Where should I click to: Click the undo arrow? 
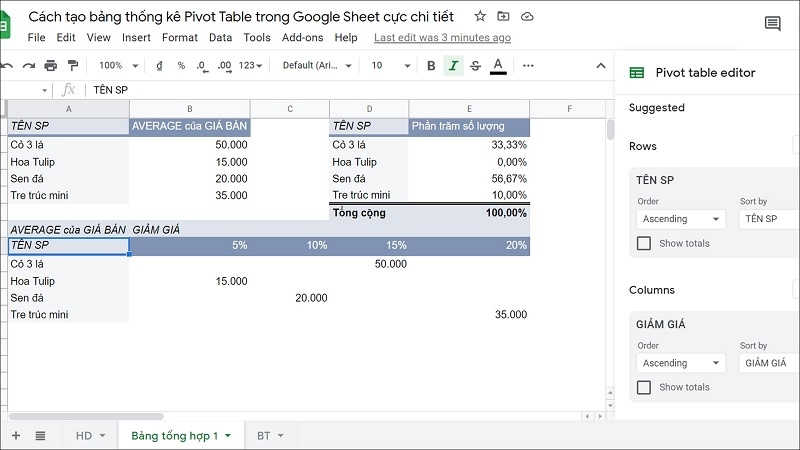7,66
